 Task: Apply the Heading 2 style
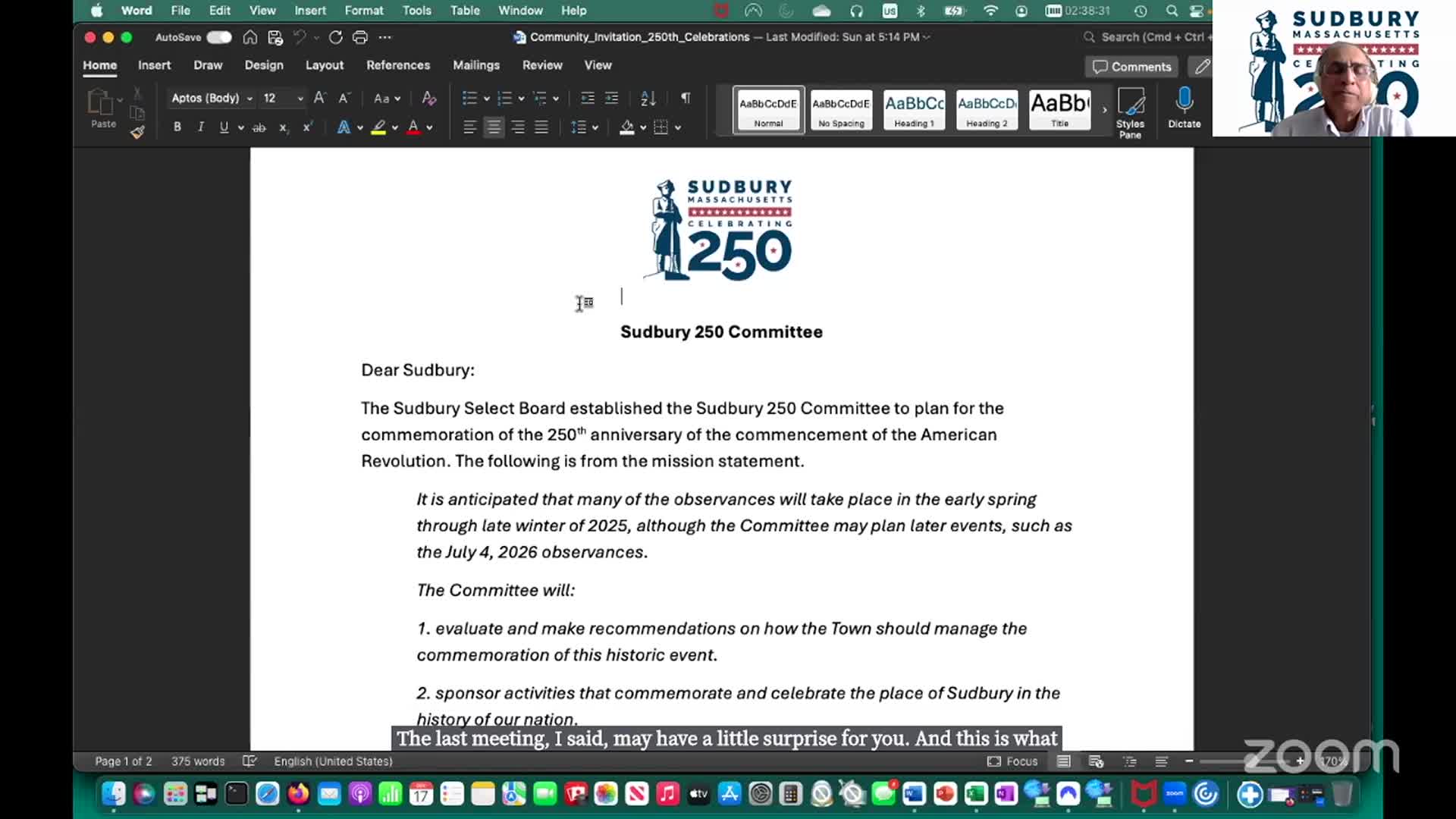click(987, 110)
